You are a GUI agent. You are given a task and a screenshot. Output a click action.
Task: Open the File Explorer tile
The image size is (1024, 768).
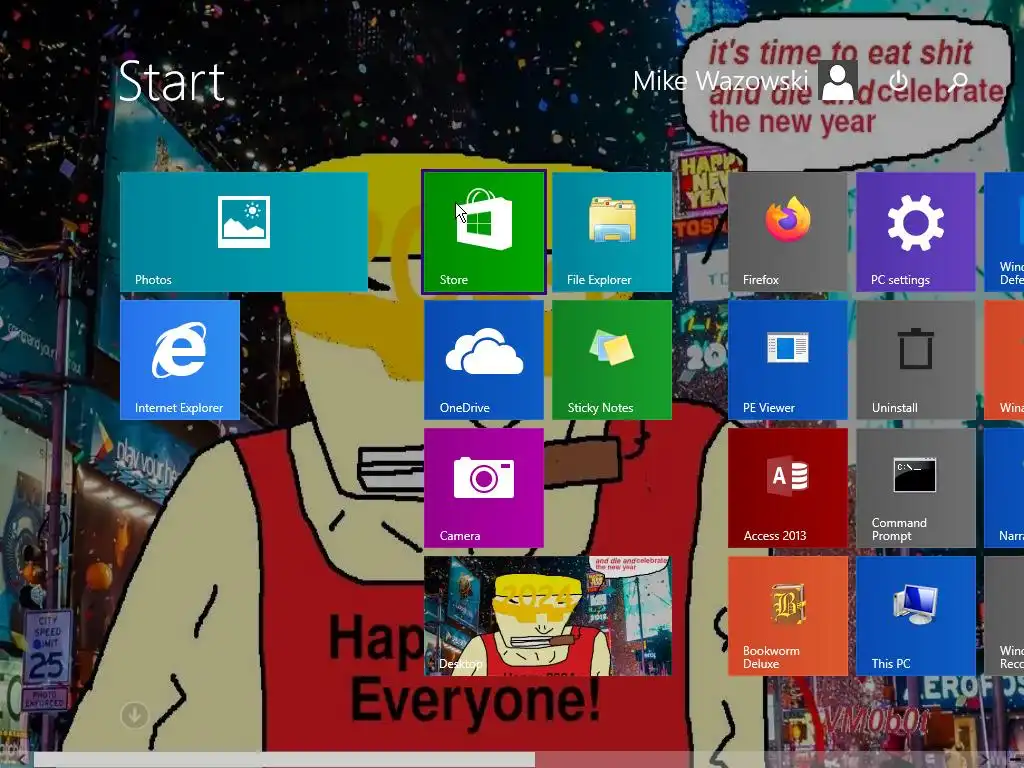click(x=612, y=232)
